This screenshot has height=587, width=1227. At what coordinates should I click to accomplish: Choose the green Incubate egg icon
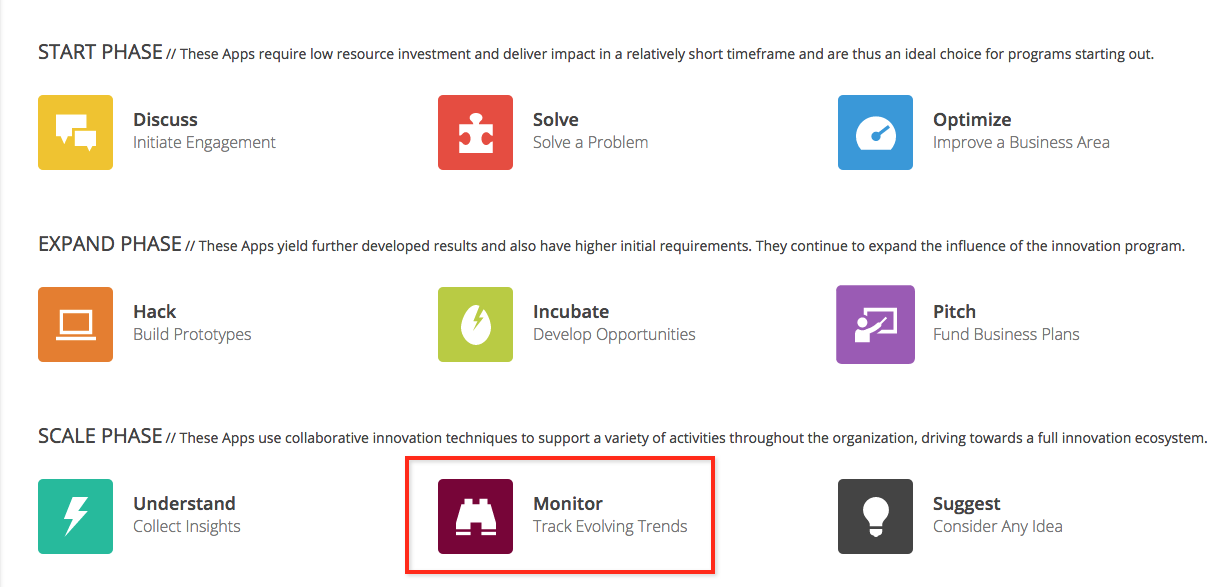[x=475, y=324]
